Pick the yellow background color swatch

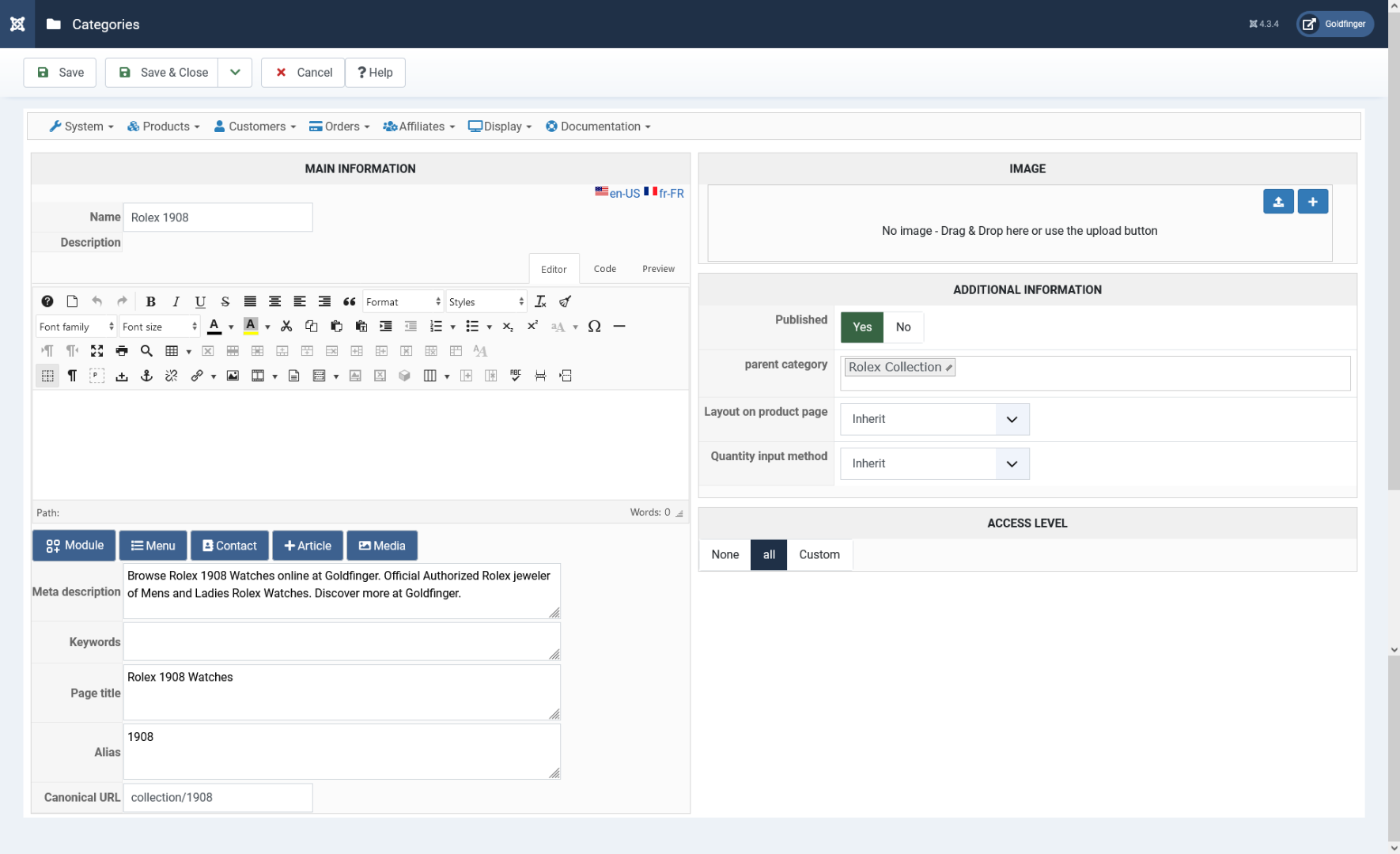click(251, 327)
